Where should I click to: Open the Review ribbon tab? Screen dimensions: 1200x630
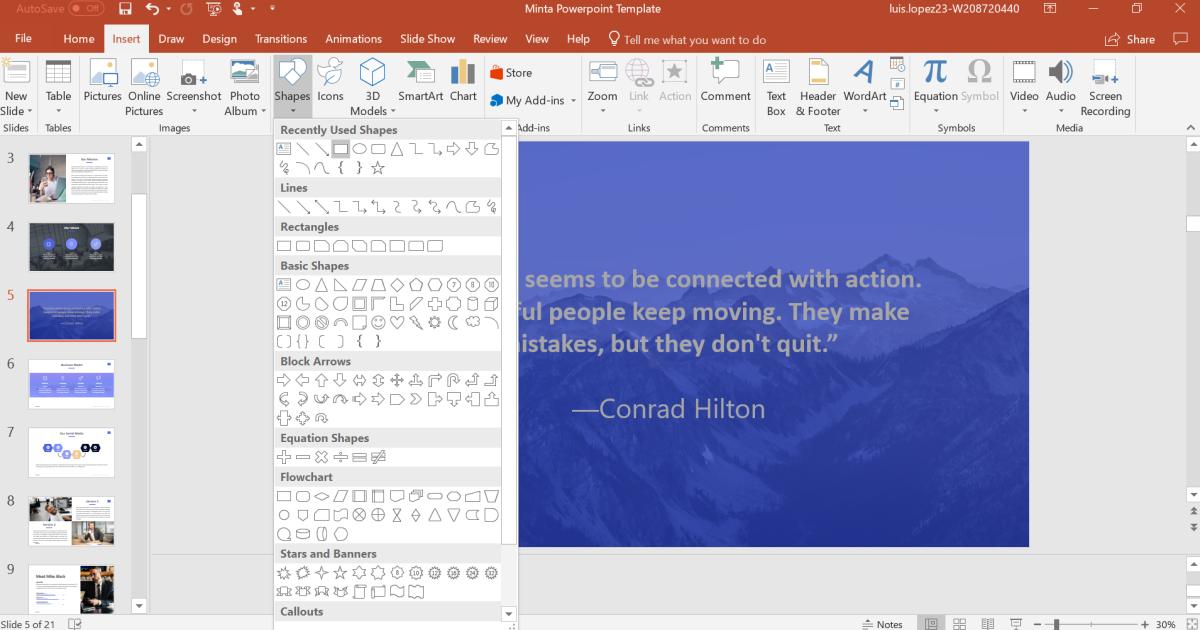490,39
